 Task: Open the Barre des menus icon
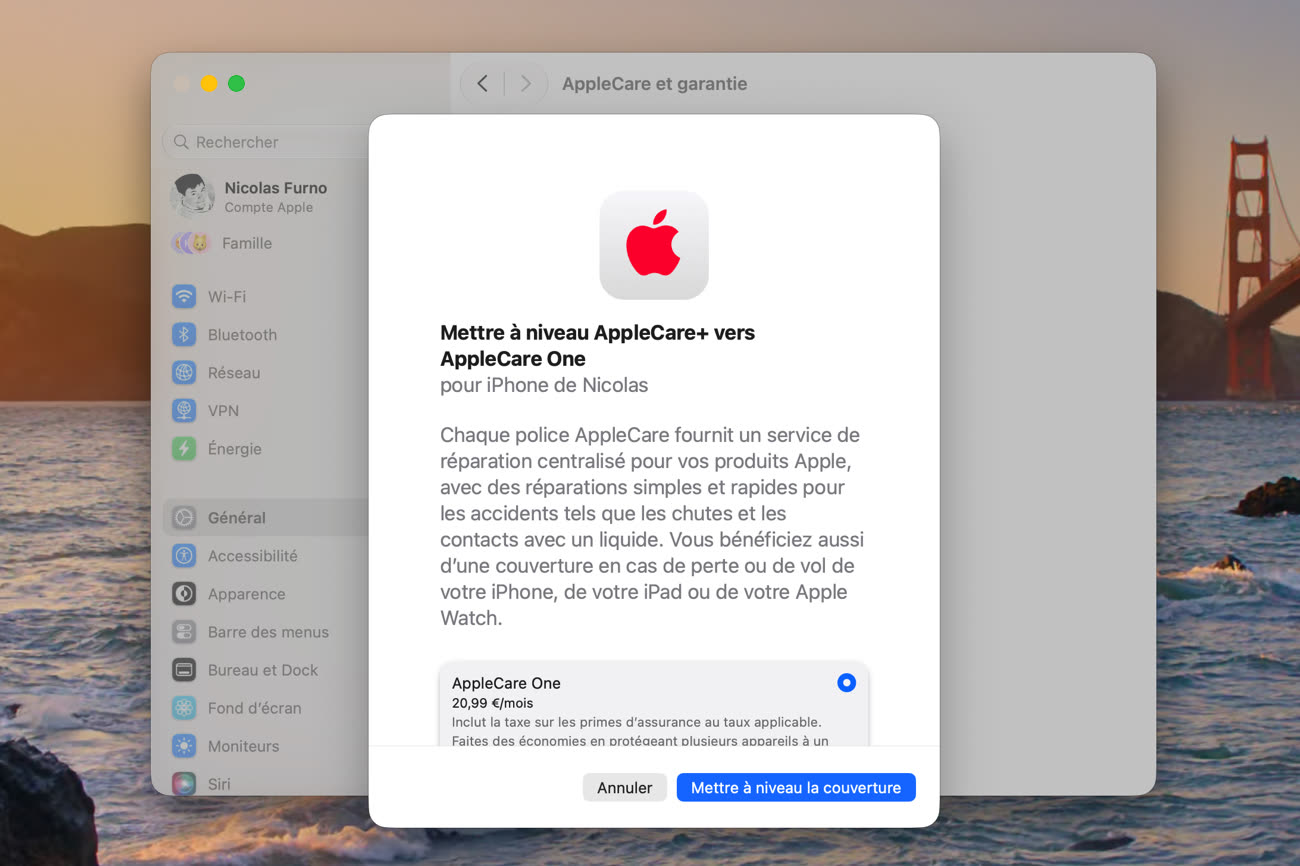click(x=184, y=632)
